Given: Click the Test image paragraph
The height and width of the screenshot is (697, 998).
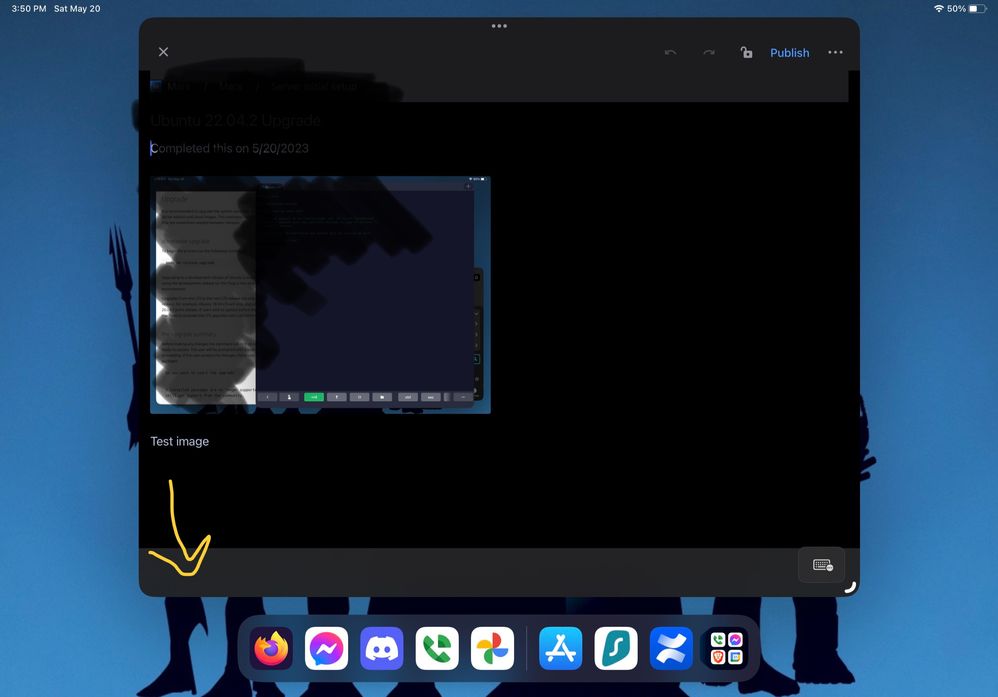Looking at the screenshot, I should pos(179,441).
